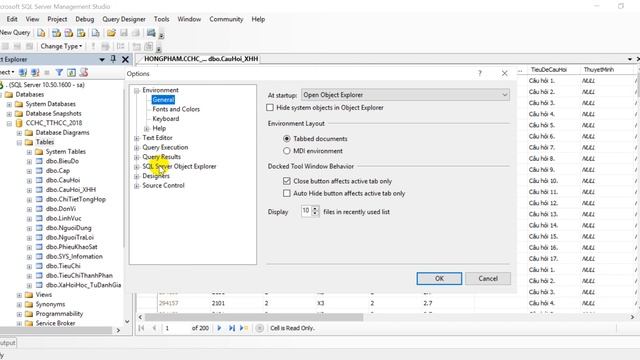Click the Open File folder icon in toolbar
The height and width of the screenshot is (360, 640).
(111, 33)
